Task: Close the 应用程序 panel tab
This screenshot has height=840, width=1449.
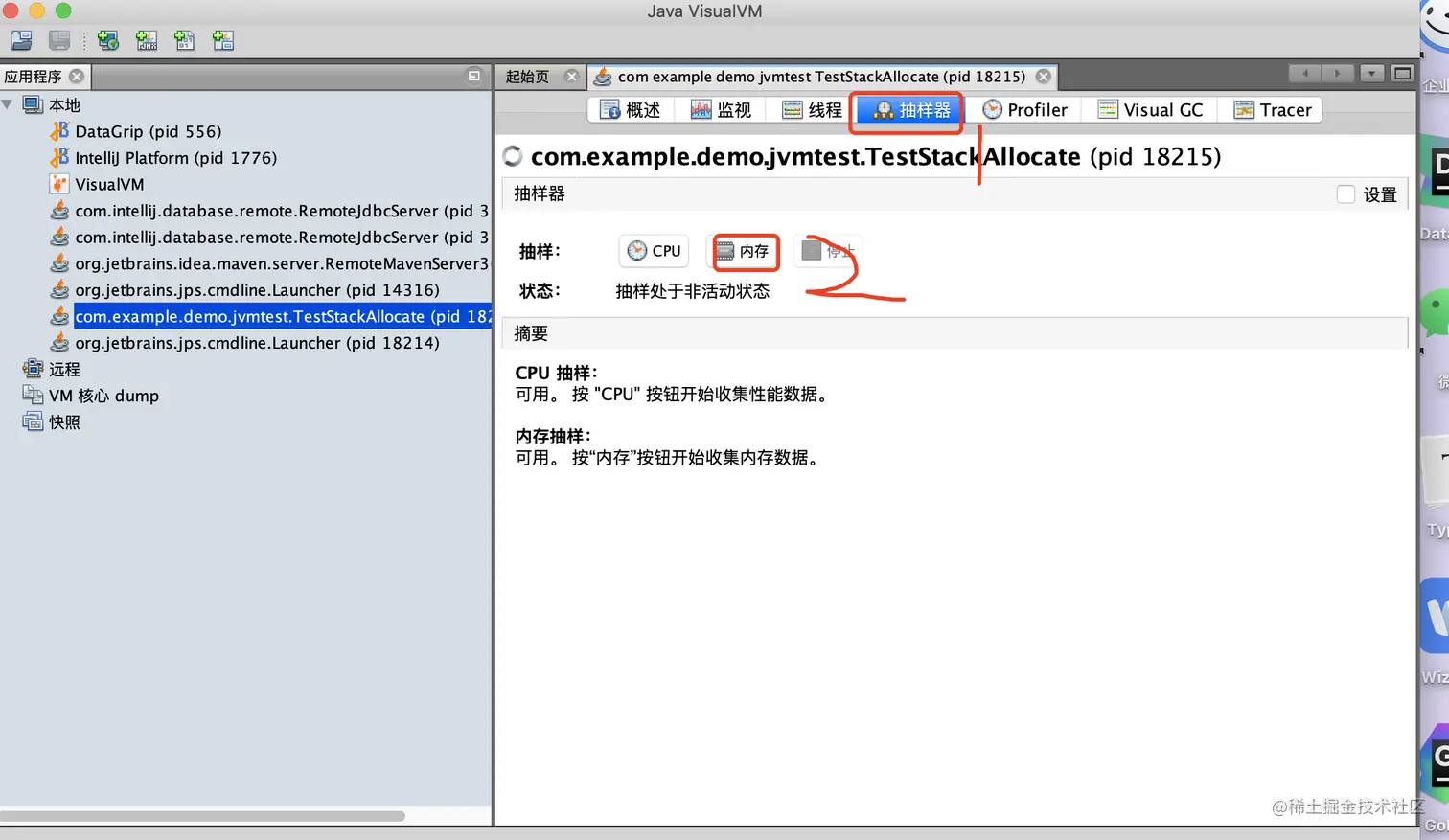Action: [77, 77]
